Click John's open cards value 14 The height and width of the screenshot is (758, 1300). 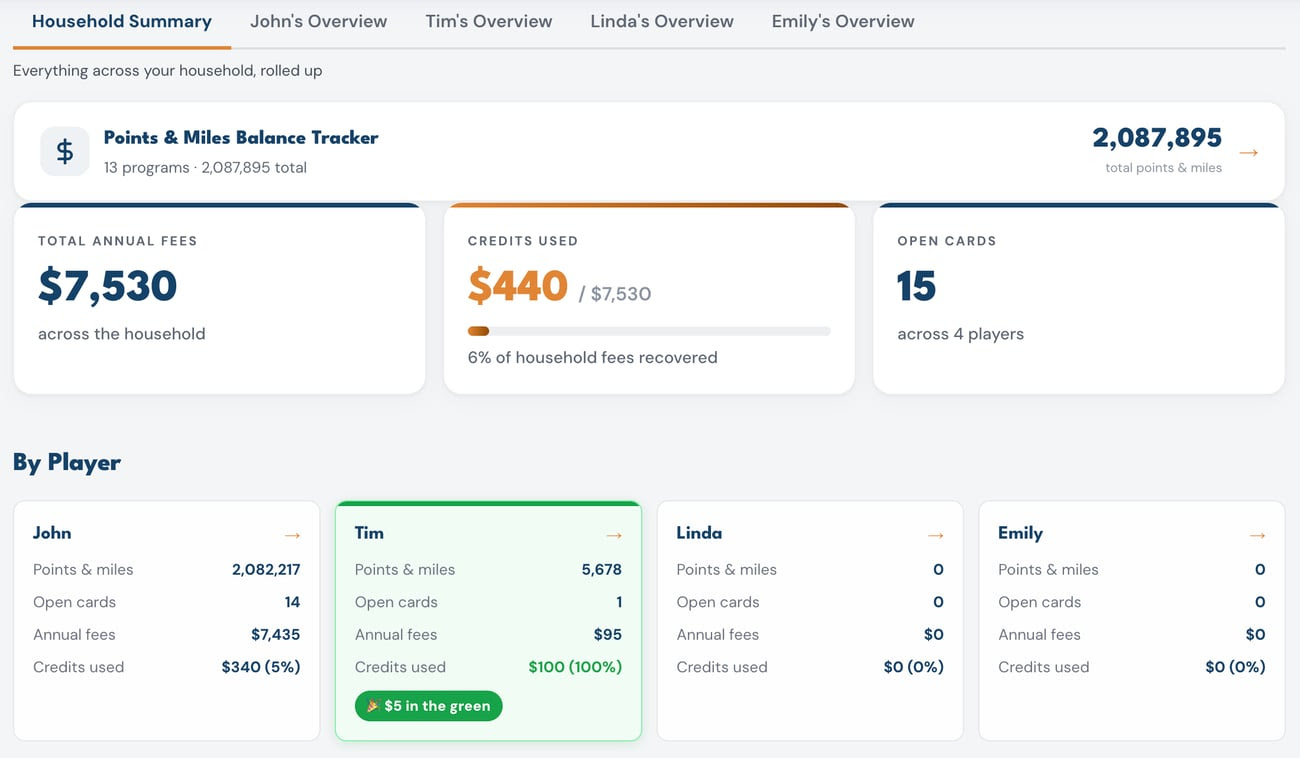tap(292, 602)
